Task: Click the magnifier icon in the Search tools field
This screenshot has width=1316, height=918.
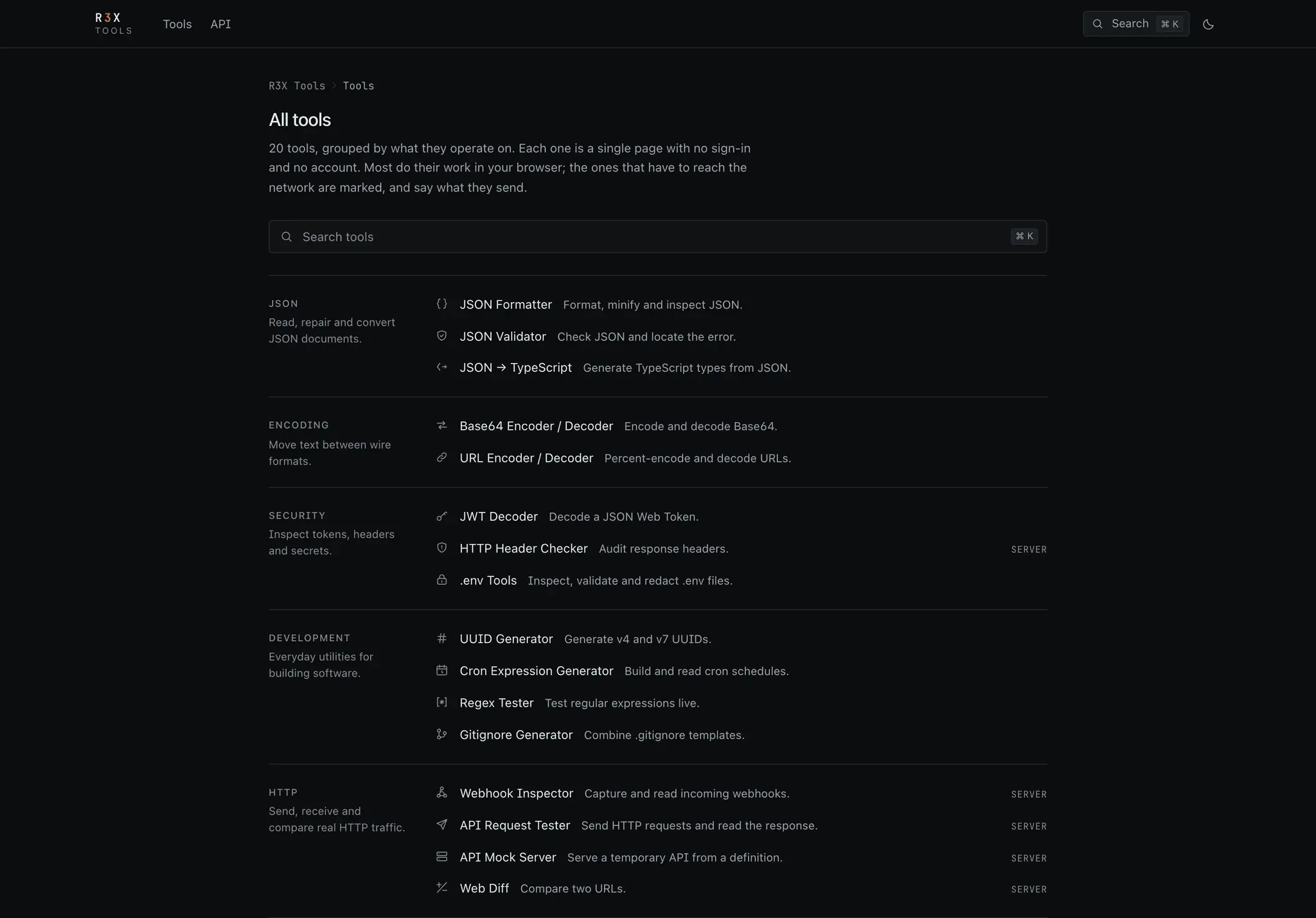Action: 287,236
